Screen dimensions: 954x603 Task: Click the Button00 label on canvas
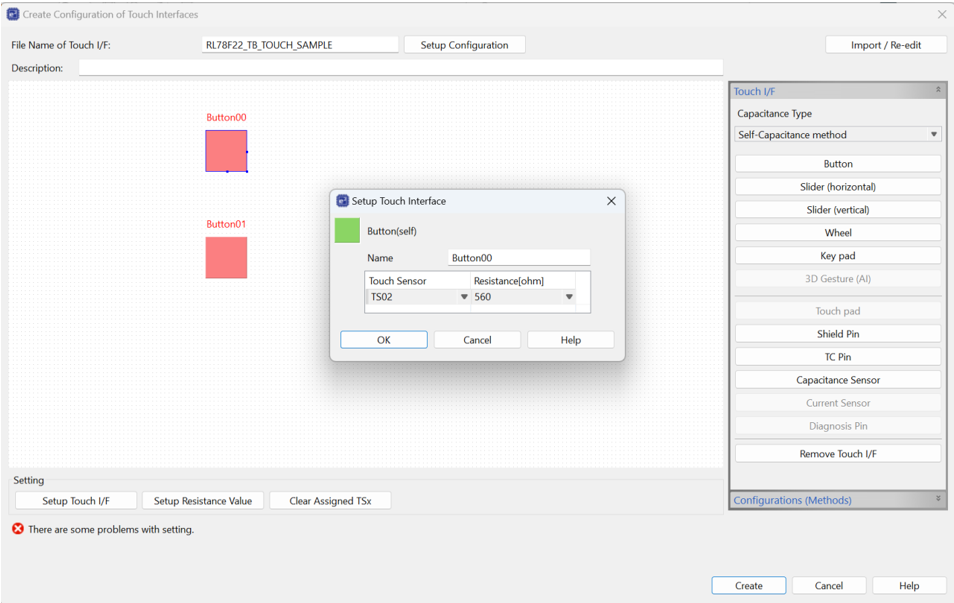[x=226, y=117]
